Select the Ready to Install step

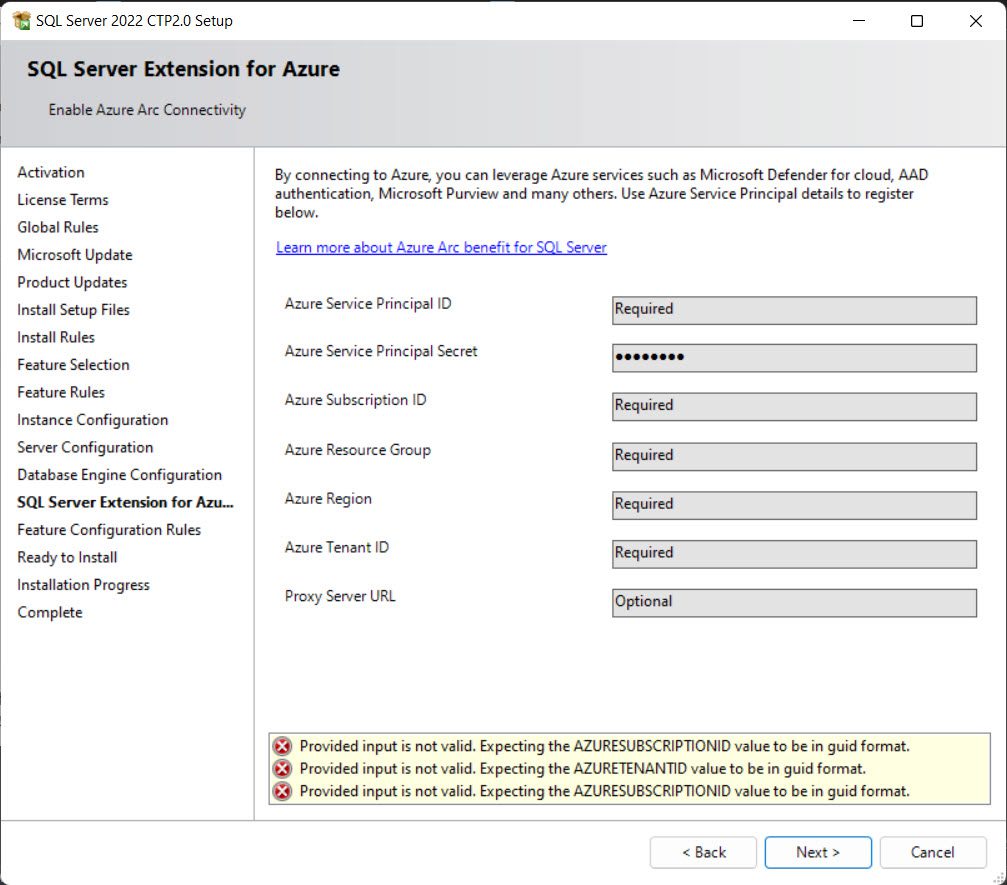67,557
